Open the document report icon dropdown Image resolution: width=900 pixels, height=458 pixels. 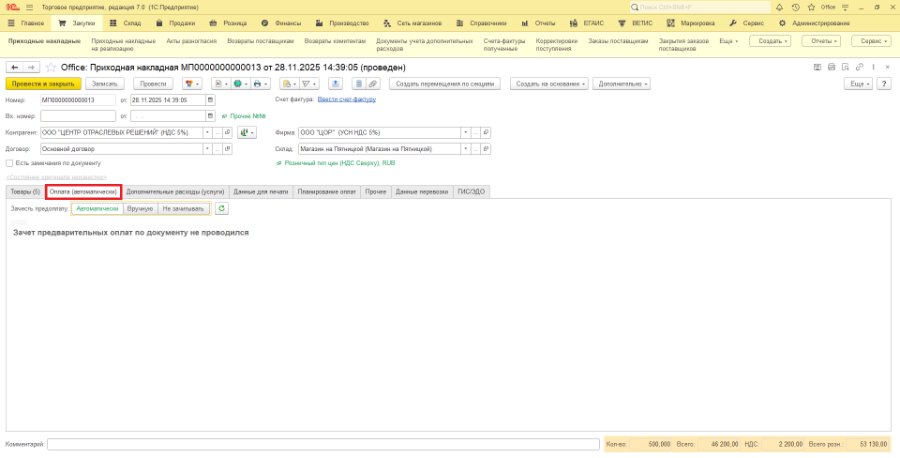click(x=221, y=84)
